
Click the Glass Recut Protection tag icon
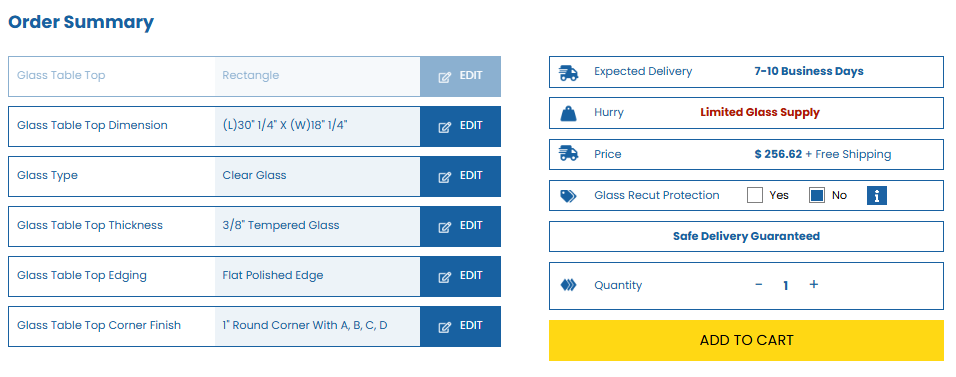click(568, 196)
